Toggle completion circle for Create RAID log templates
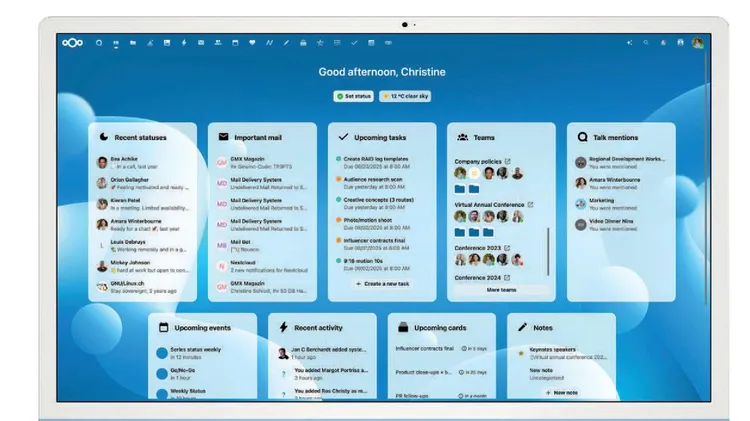The height and width of the screenshot is (421, 750). (x=339, y=160)
